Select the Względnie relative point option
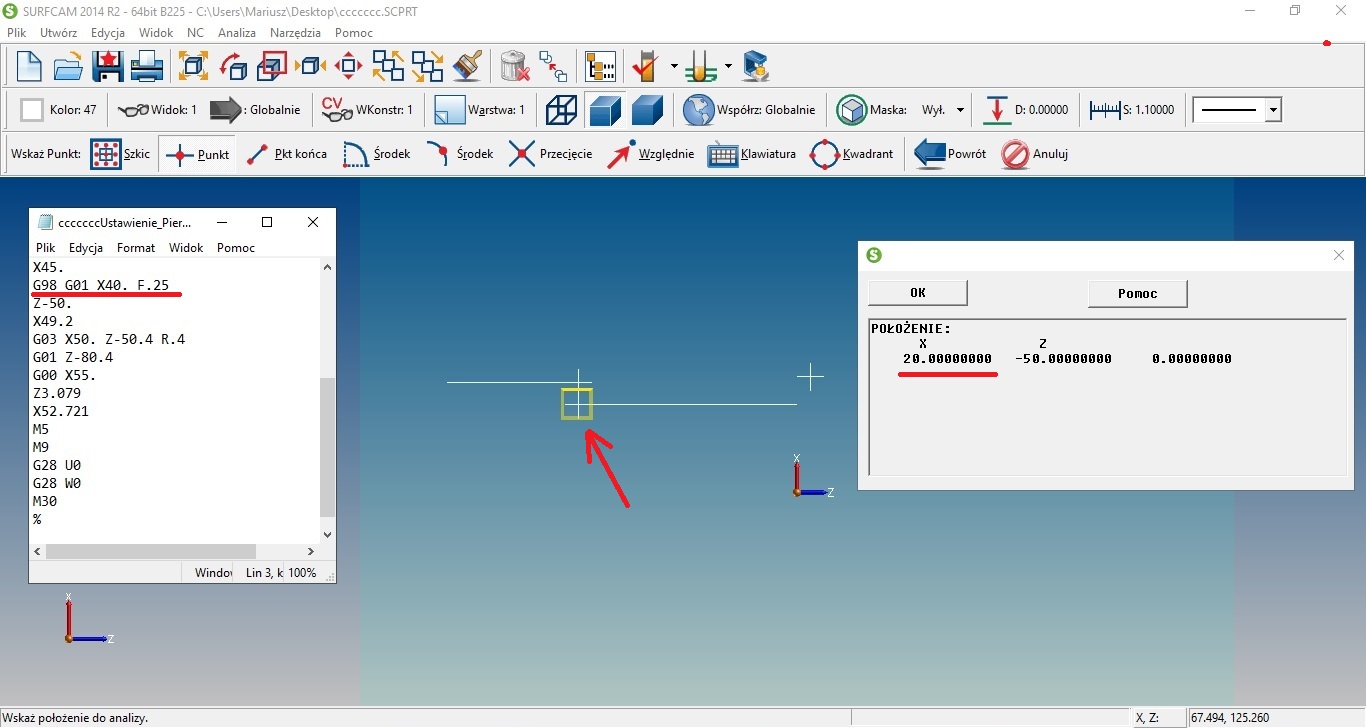1366x728 pixels. point(650,154)
